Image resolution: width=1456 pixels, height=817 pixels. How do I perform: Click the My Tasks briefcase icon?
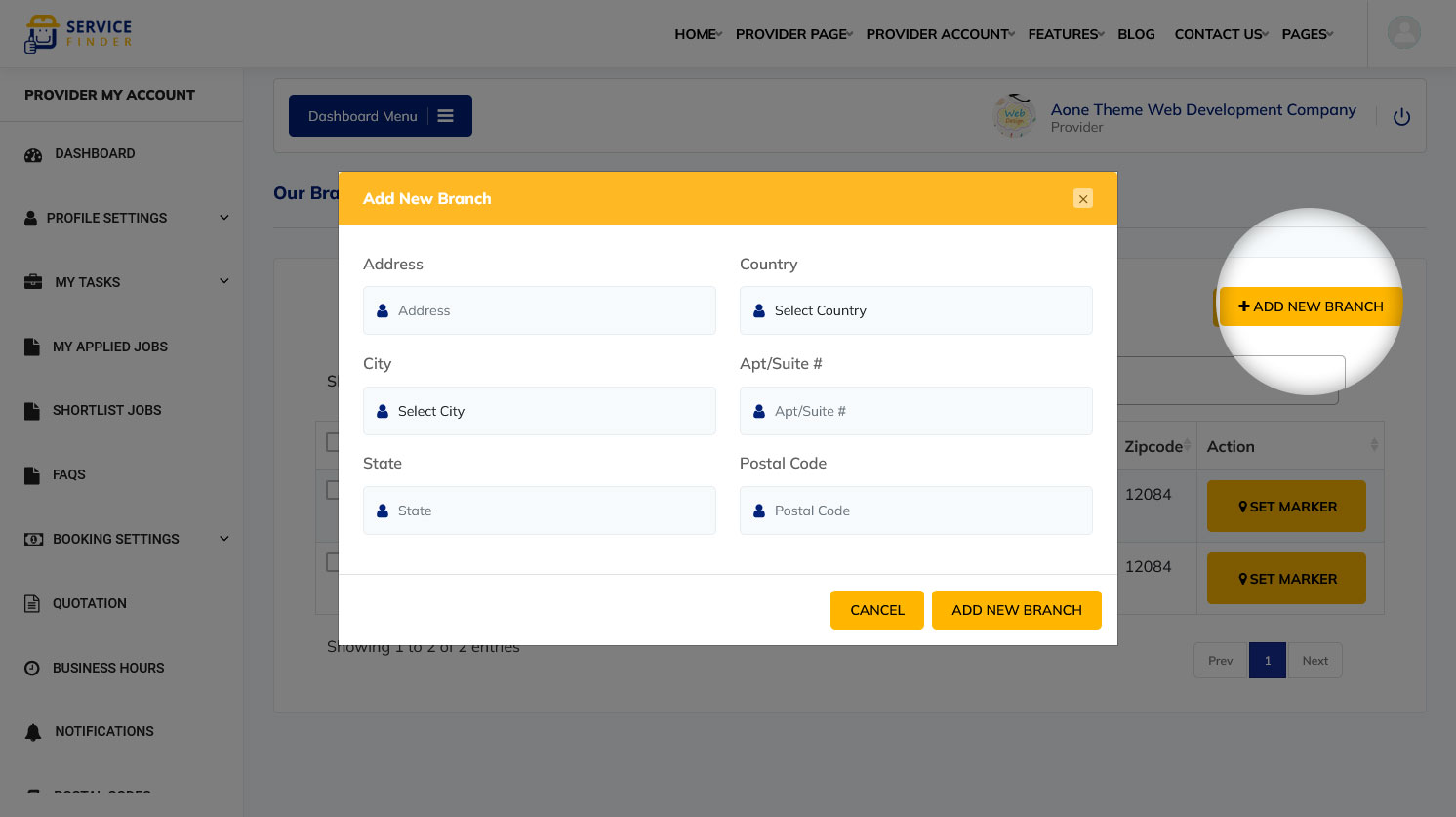(x=33, y=282)
